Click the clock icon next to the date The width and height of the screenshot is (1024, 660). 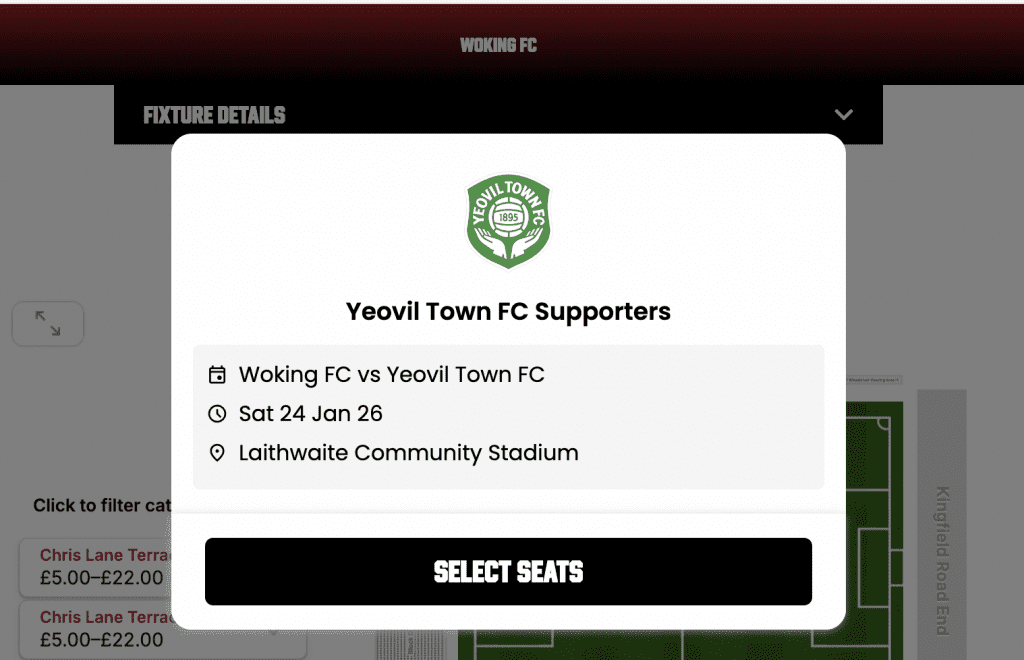[217, 414]
